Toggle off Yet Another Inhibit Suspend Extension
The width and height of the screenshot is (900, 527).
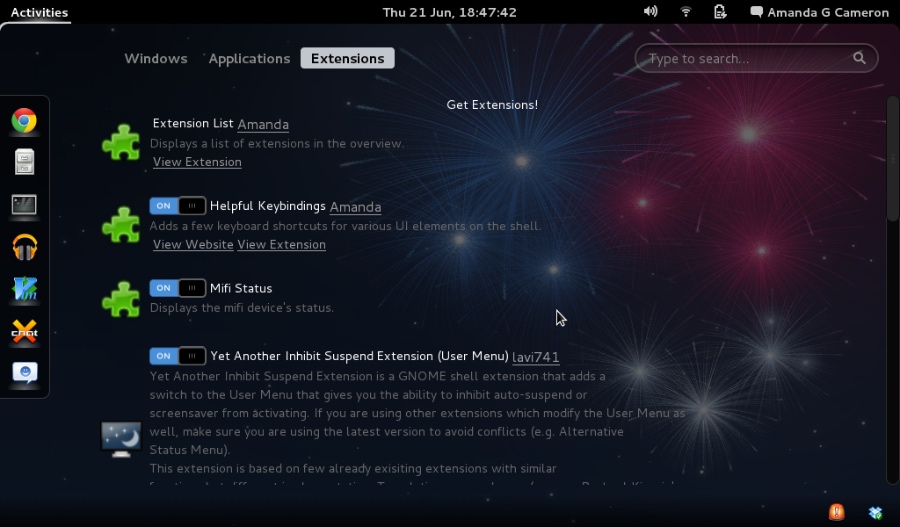pyautogui.click(x=177, y=356)
